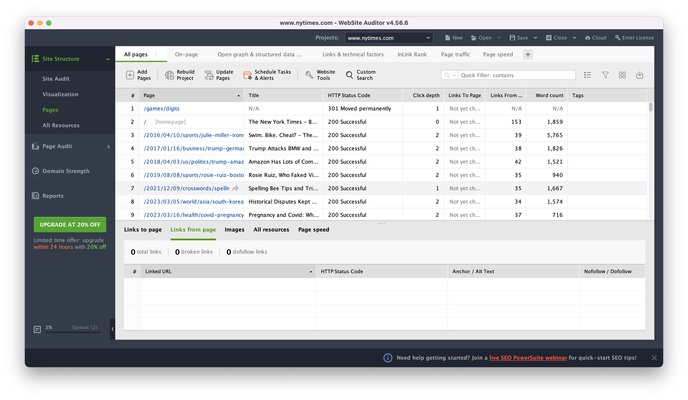The width and height of the screenshot is (688, 400).
Task: Add a new workspace tab with plus
Action: (x=528, y=54)
